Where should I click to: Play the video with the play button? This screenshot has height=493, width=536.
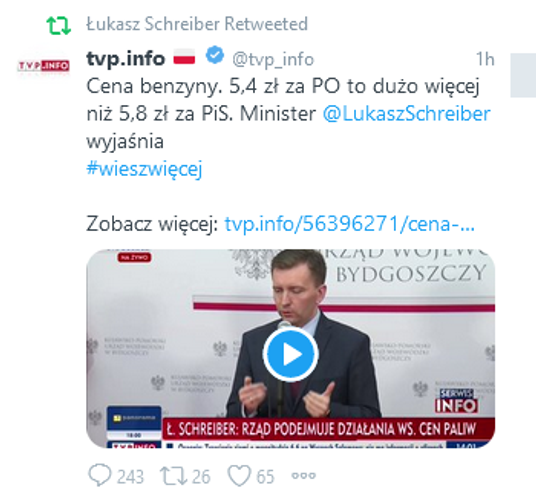(x=291, y=354)
